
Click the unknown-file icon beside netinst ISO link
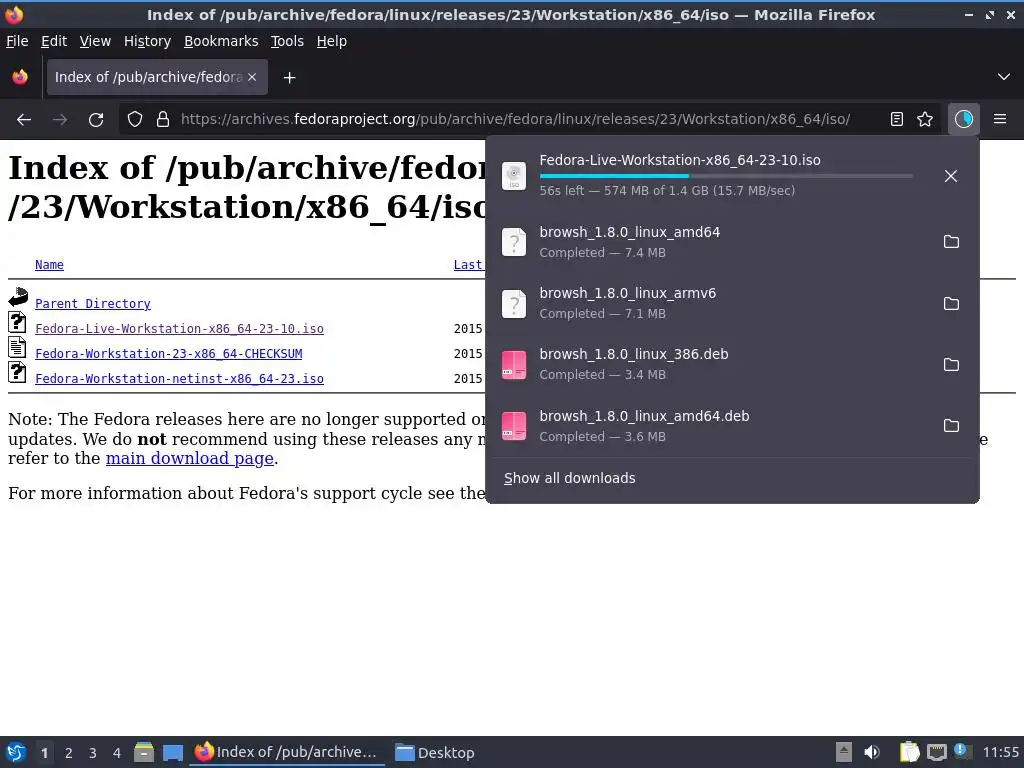click(18, 372)
